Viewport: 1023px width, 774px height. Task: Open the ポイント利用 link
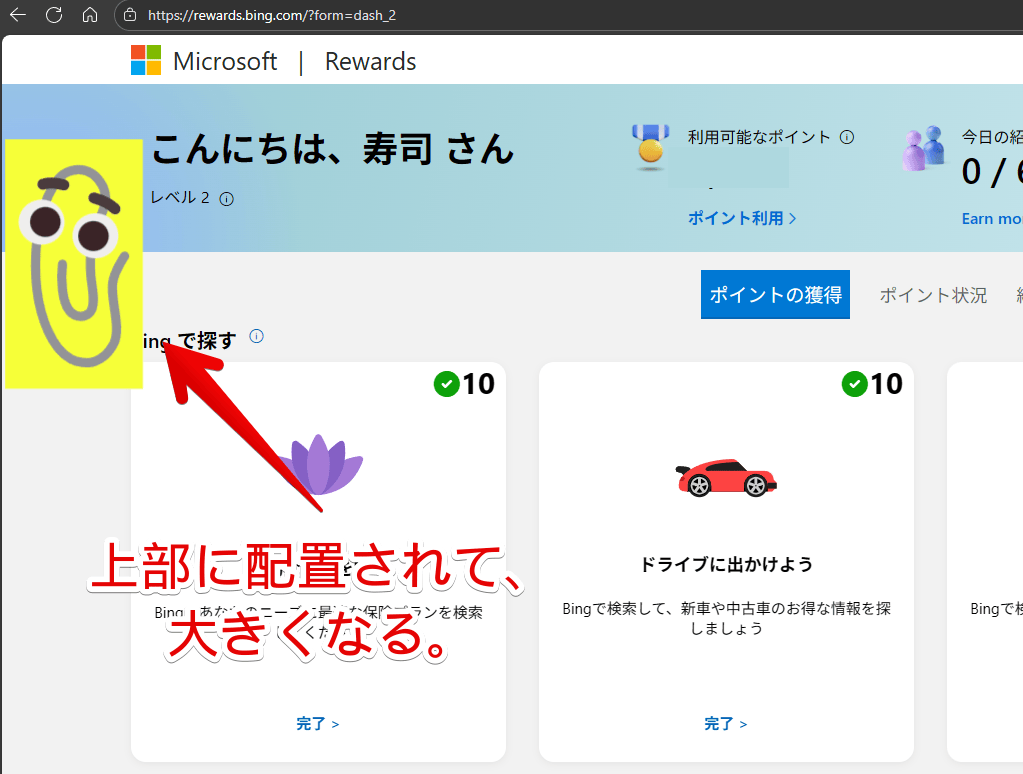click(x=741, y=218)
